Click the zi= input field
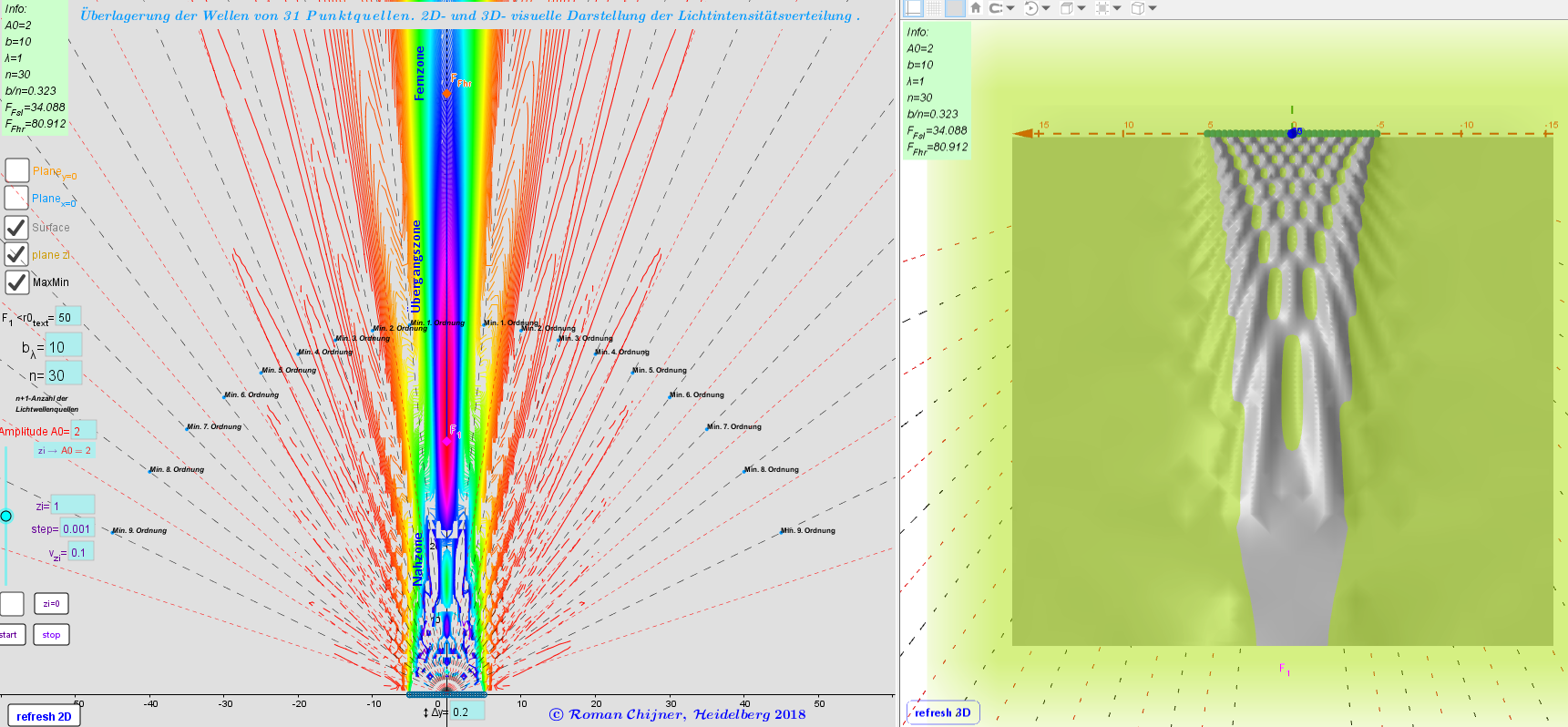This screenshot has width=1568, height=727. tap(73, 506)
